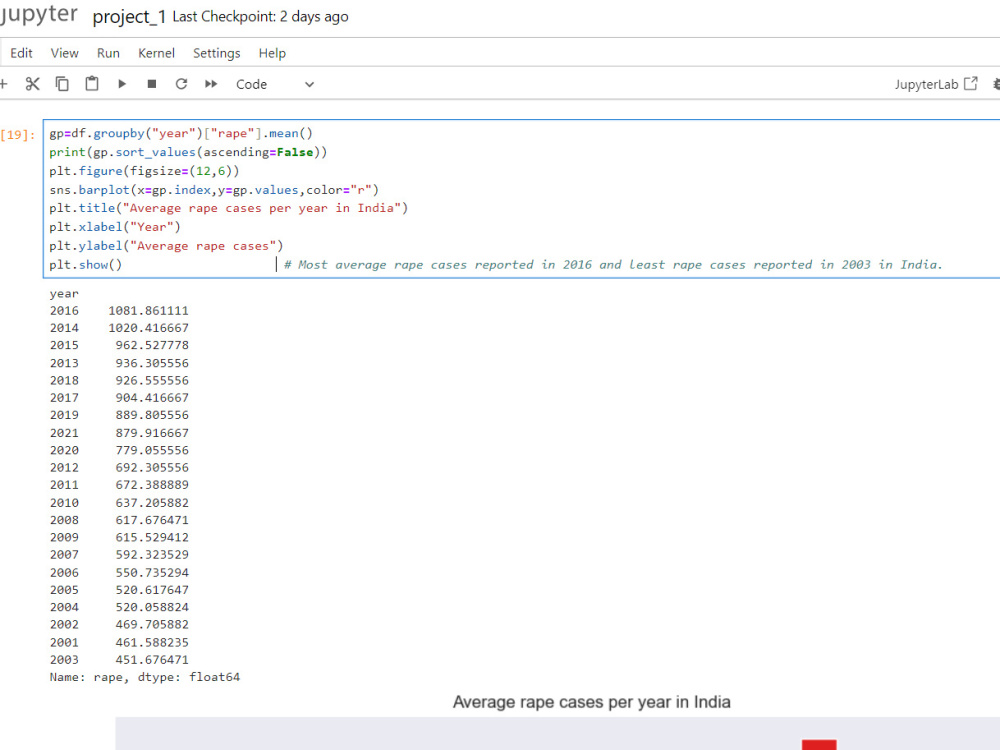The height and width of the screenshot is (750, 1000).
Task: Click the red bar at top of the chart
Action: point(819,745)
